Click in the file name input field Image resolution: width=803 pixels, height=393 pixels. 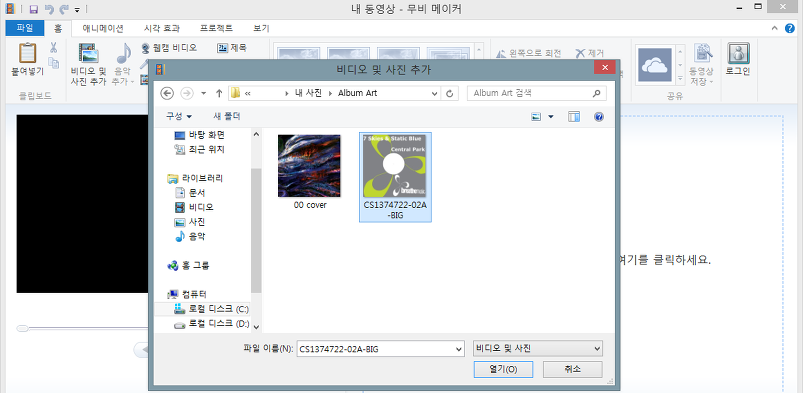coord(375,349)
